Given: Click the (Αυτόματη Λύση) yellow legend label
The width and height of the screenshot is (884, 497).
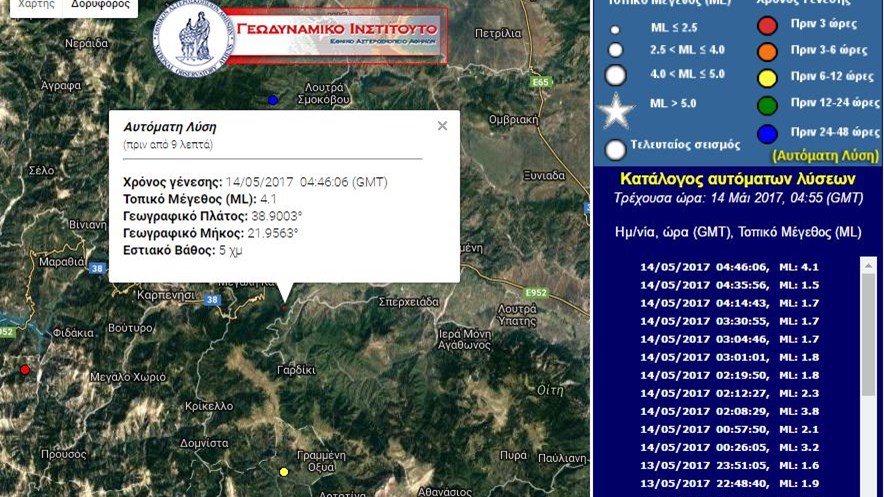Looking at the screenshot, I should [x=825, y=156].
